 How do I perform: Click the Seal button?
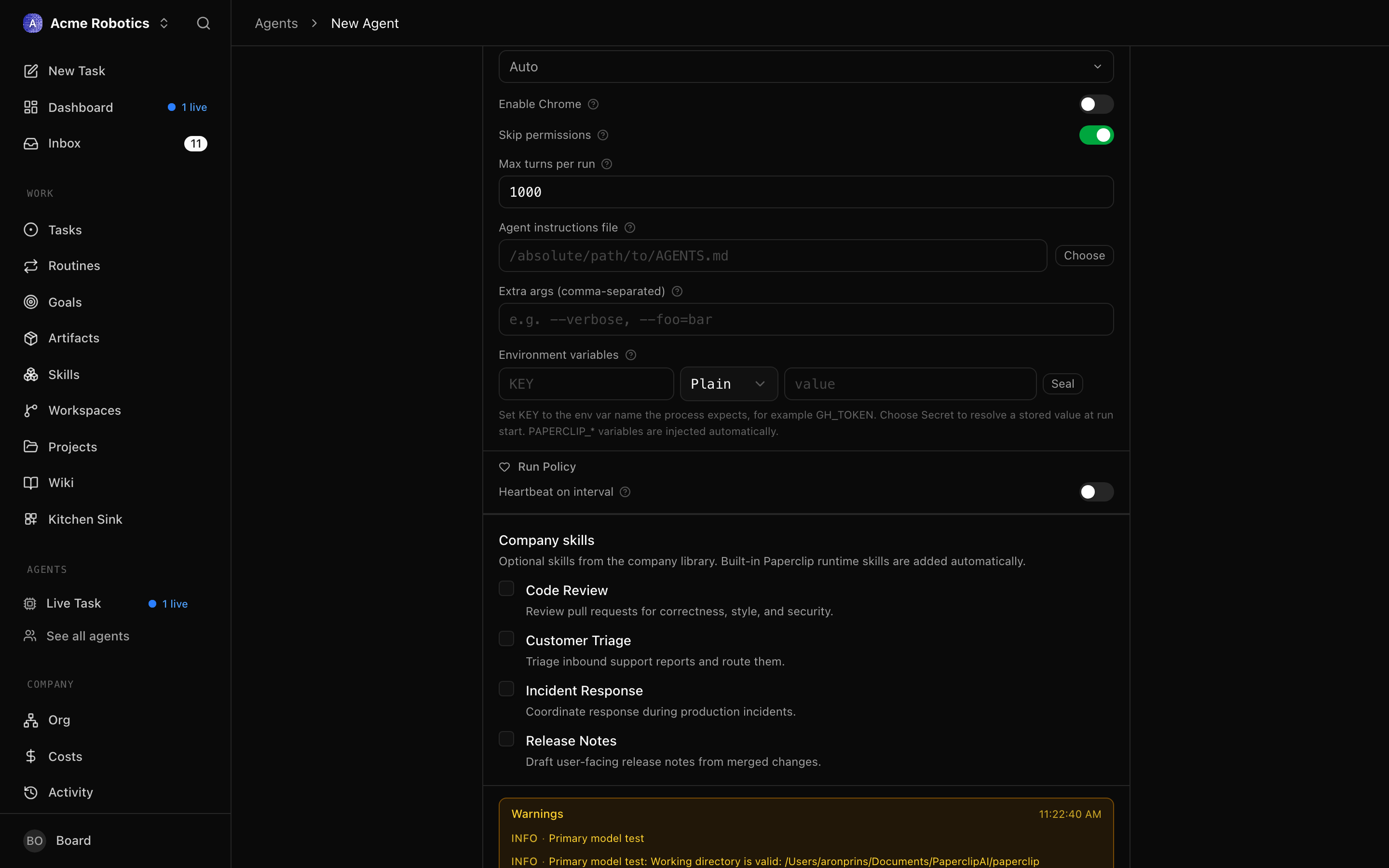pyautogui.click(x=1062, y=383)
